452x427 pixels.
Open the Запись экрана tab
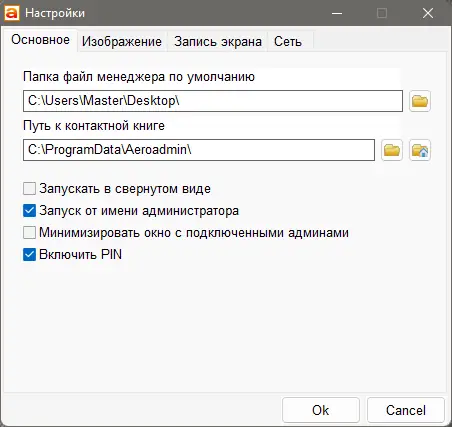coord(218,42)
